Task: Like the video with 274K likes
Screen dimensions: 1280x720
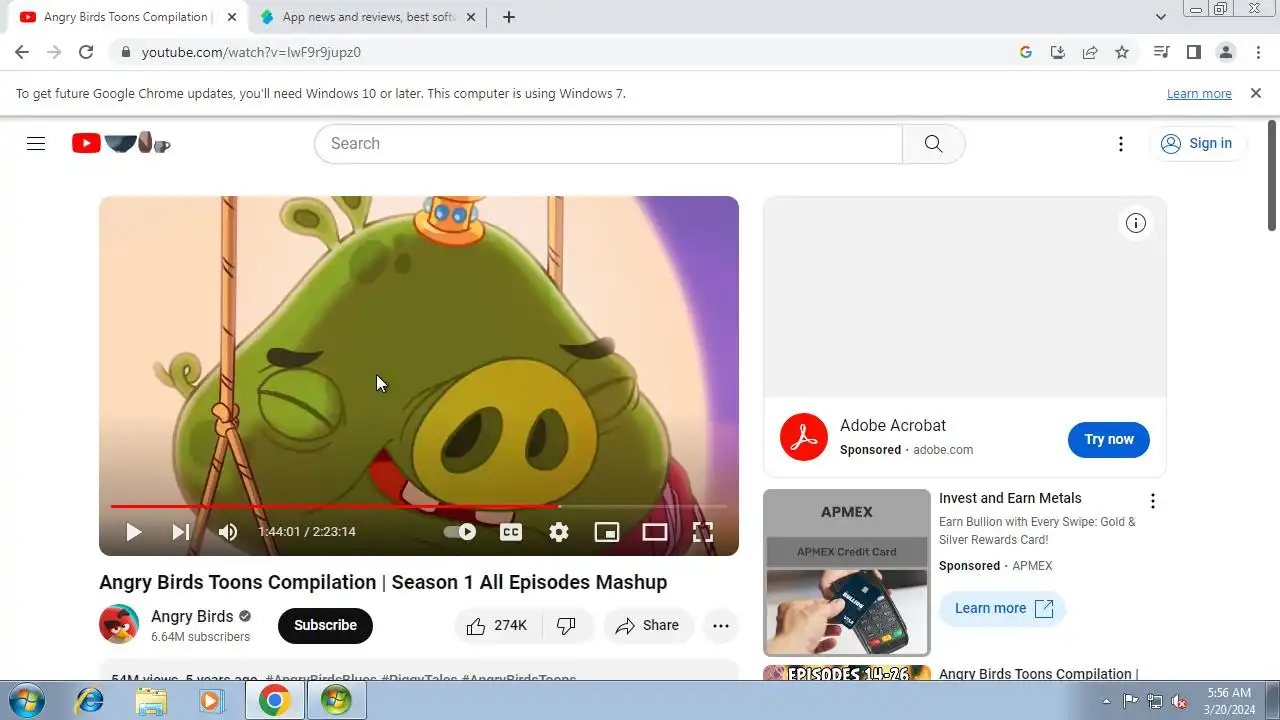Action: point(497,625)
